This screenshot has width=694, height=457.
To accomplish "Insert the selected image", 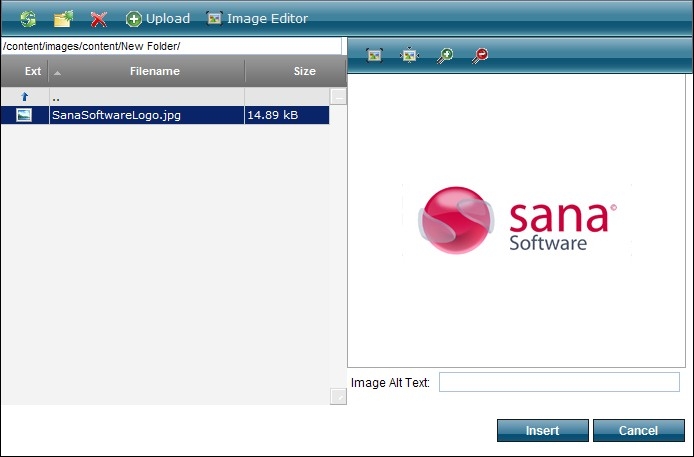I will 543,430.
